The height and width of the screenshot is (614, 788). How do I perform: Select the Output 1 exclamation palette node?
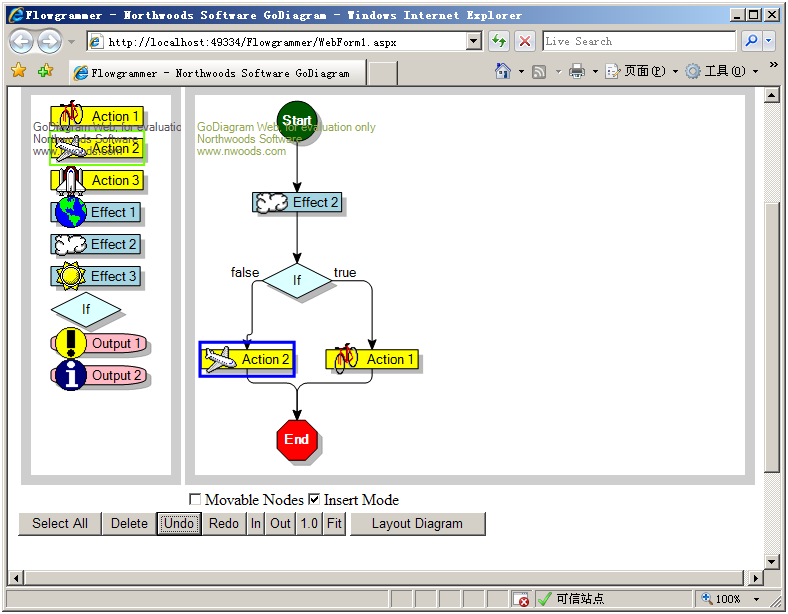(99, 343)
